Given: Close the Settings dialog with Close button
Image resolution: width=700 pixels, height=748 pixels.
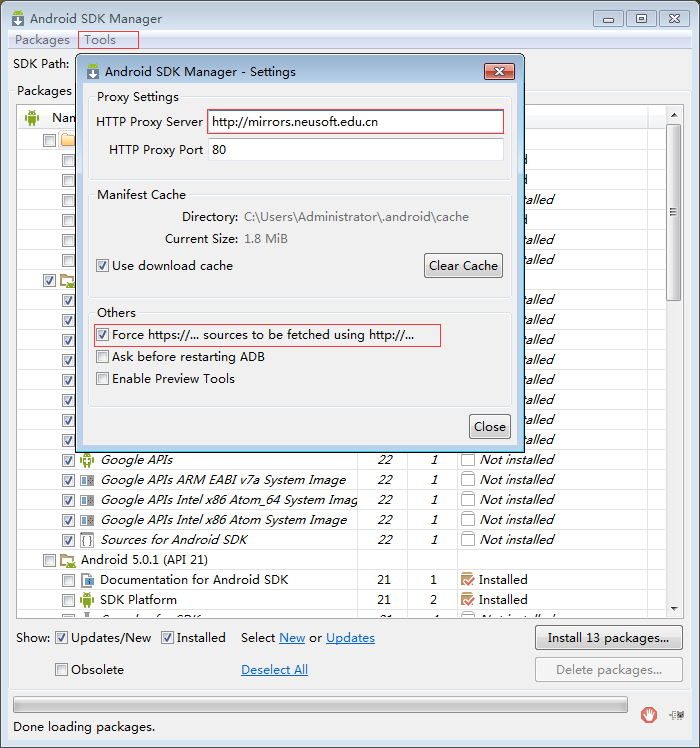Looking at the screenshot, I should click(490, 426).
